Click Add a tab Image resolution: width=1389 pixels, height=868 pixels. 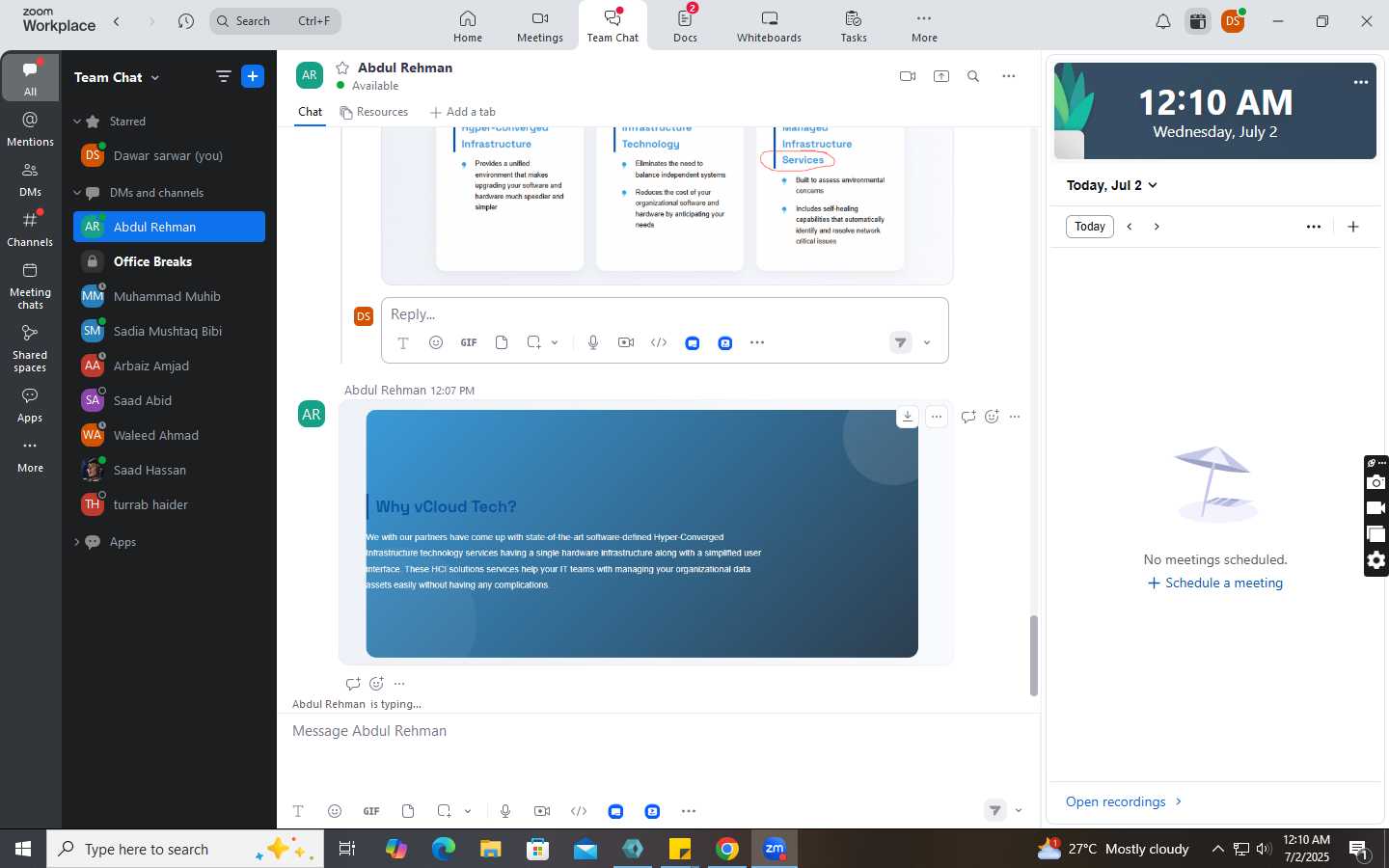pos(463,112)
